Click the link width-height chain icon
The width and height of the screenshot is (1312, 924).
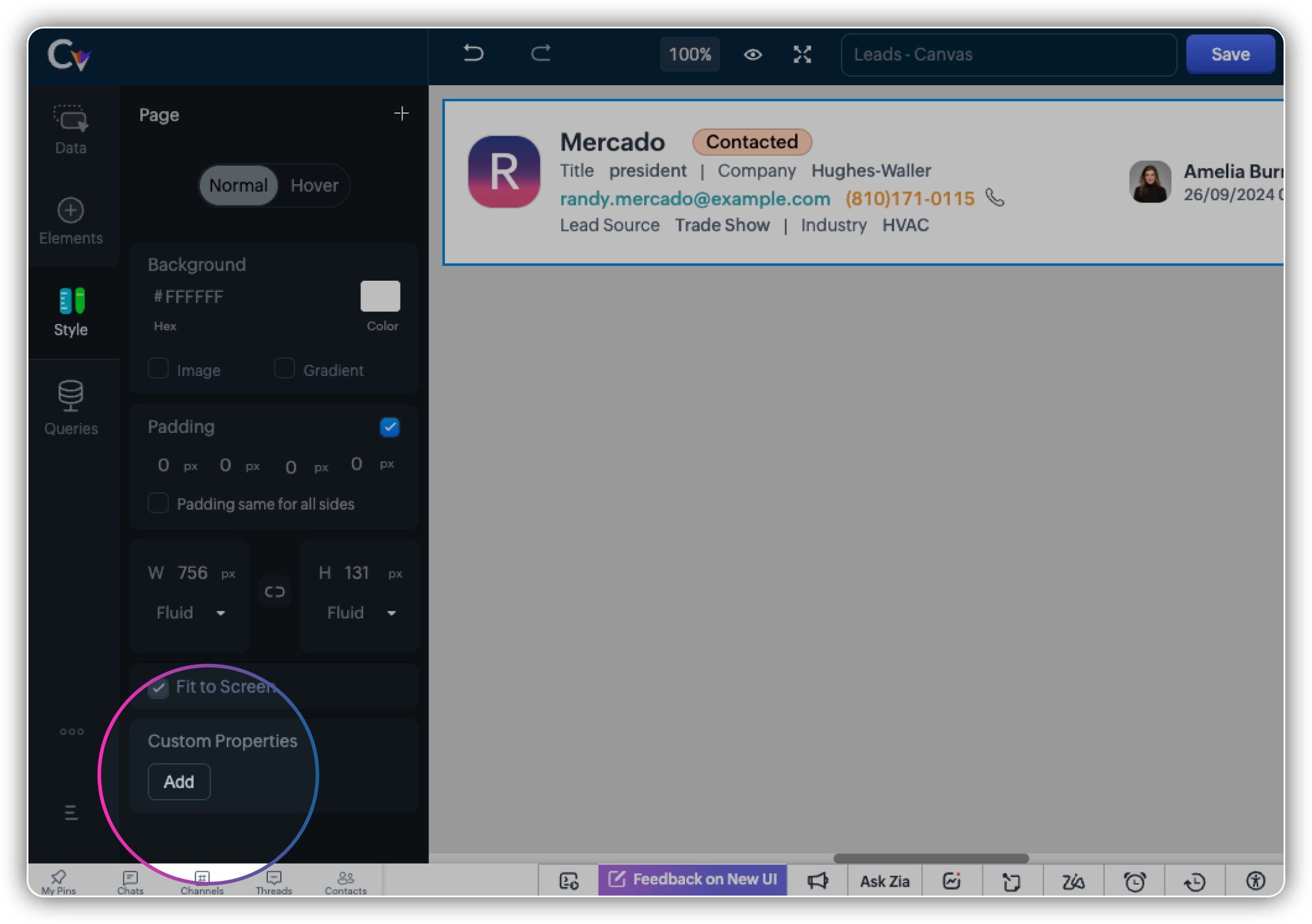tap(274, 591)
